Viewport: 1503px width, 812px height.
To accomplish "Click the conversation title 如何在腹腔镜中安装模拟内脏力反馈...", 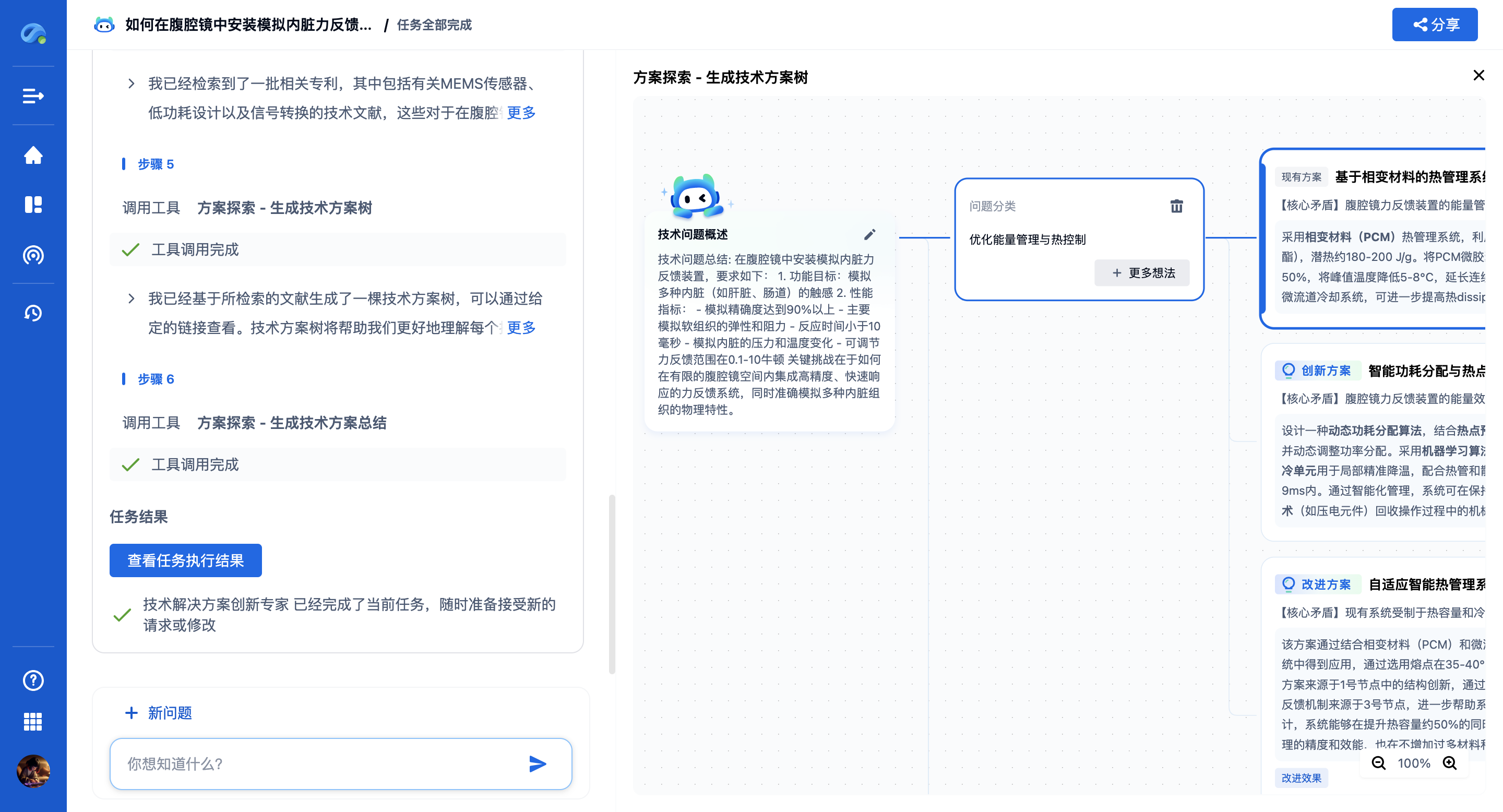I will 248,25.
